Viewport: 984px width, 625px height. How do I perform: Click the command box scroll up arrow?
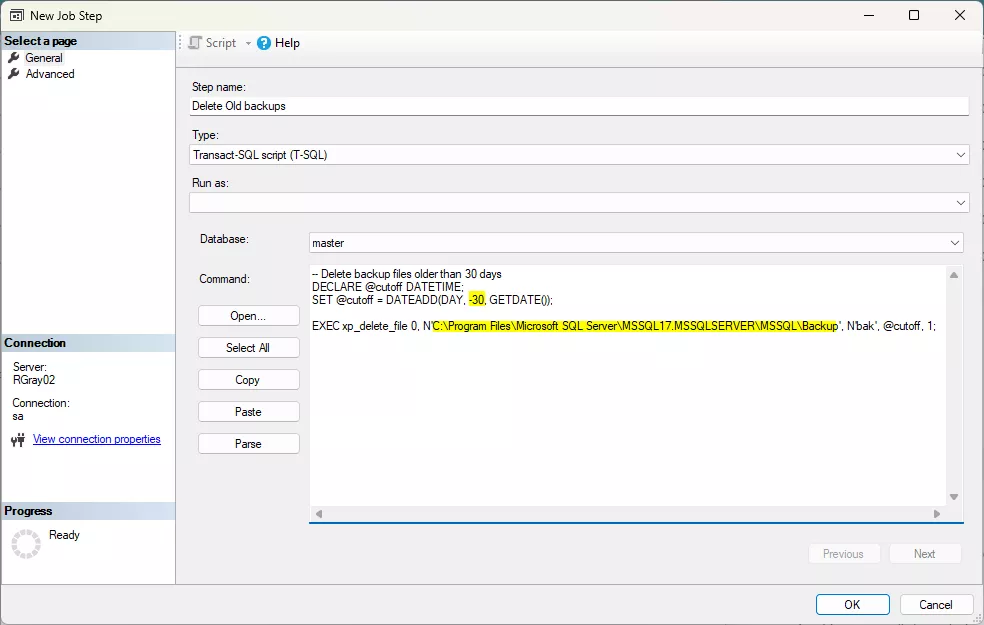coord(954,275)
